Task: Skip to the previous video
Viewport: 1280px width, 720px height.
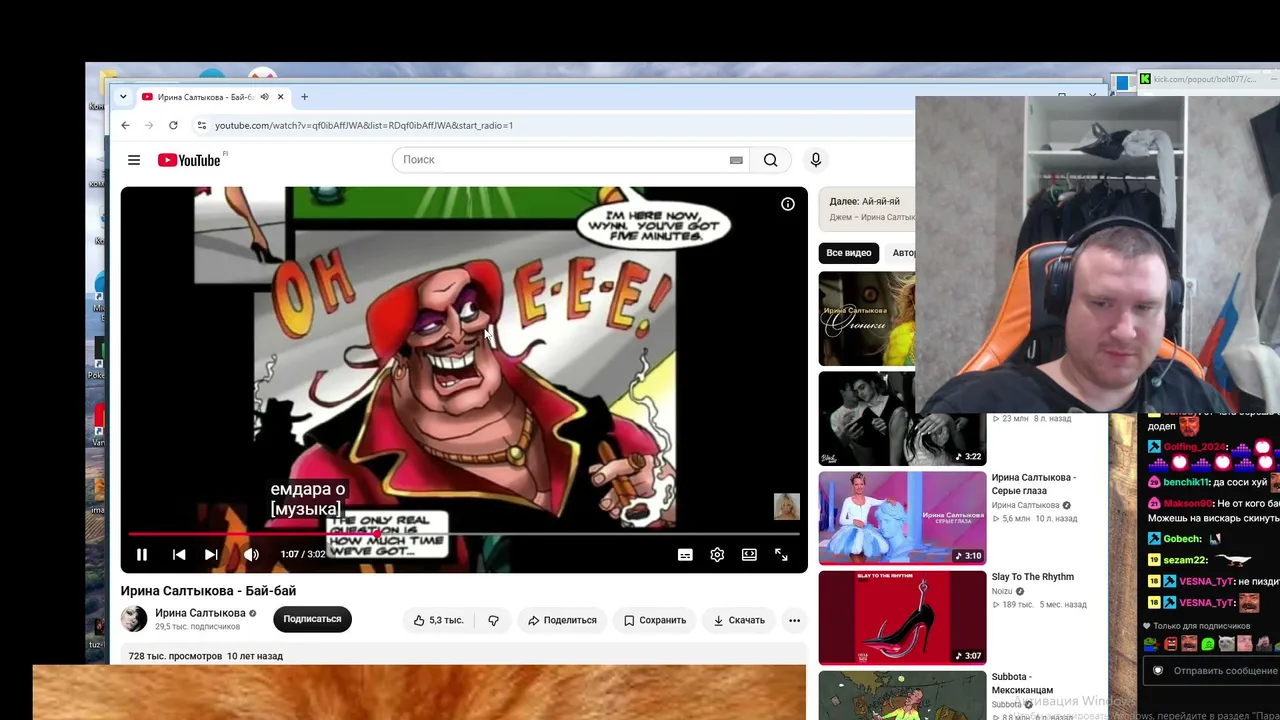Action: (179, 555)
